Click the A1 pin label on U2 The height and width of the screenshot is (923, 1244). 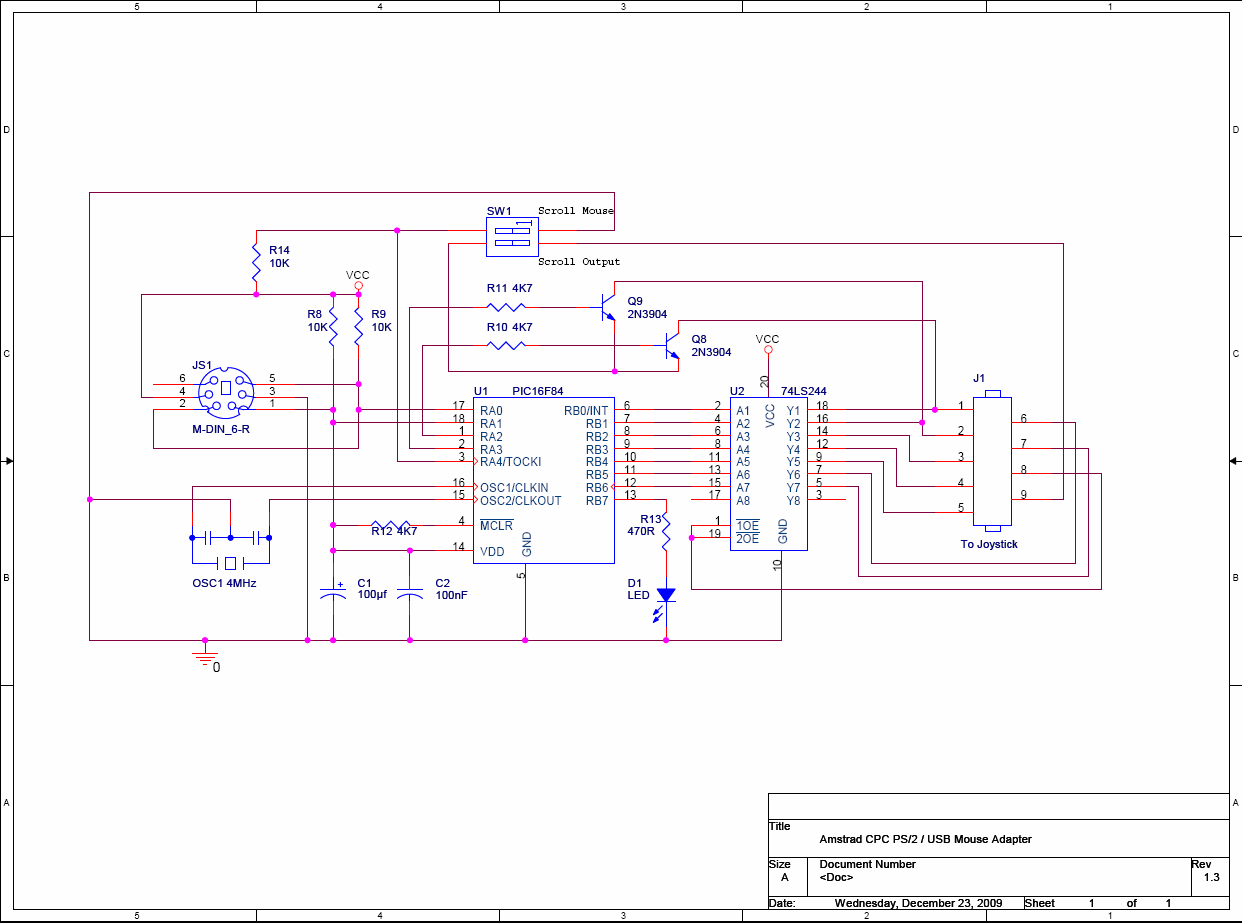pyautogui.click(x=743, y=410)
